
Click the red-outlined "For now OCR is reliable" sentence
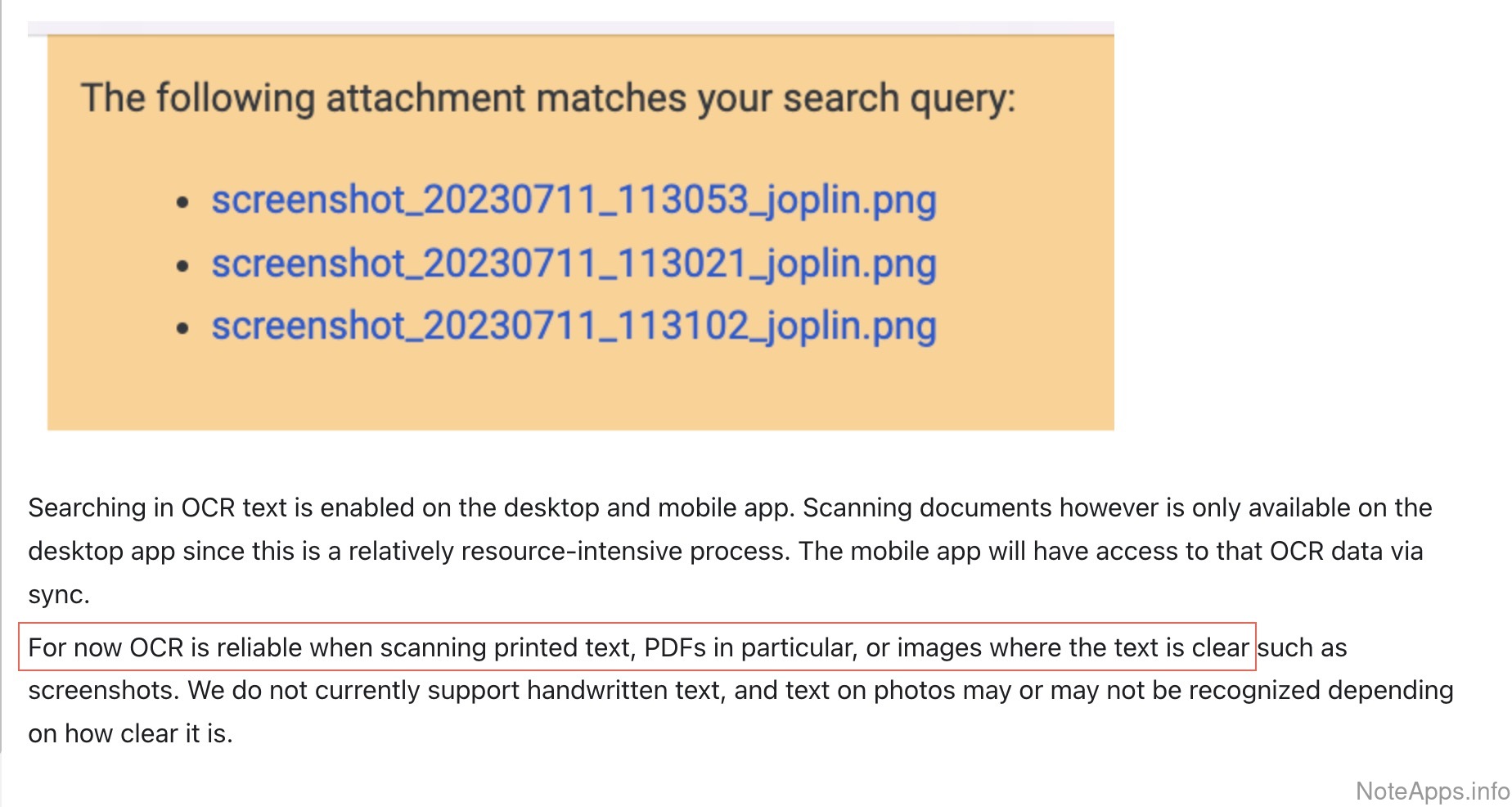point(637,647)
